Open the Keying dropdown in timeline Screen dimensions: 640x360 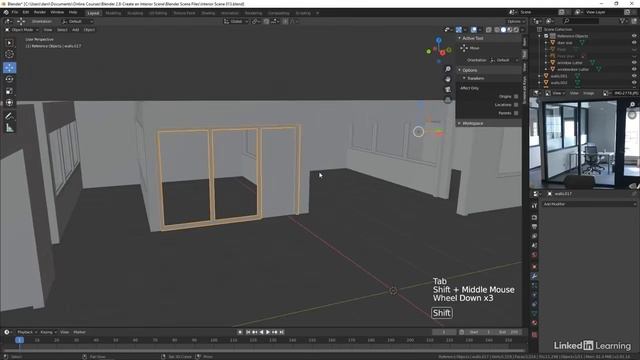click(x=48, y=332)
